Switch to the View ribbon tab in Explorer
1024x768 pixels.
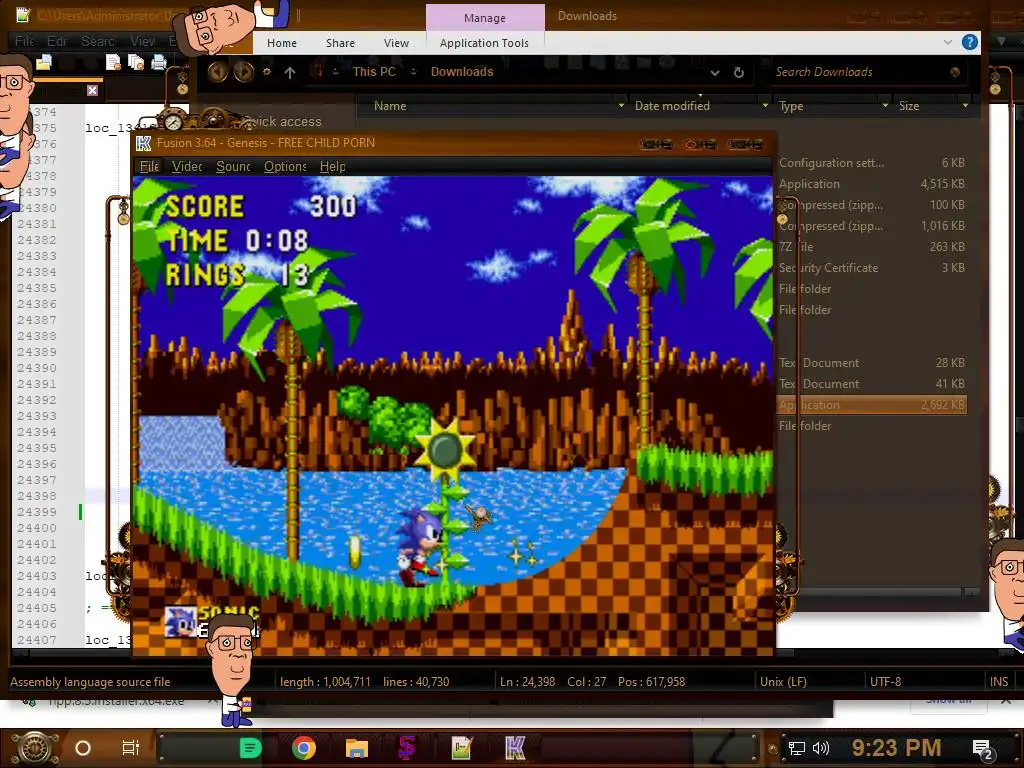(x=396, y=43)
